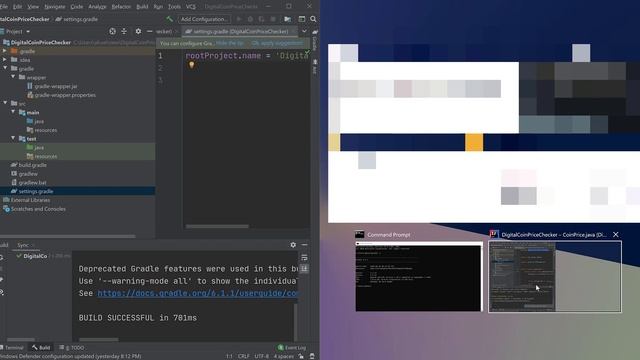The width and height of the screenshot is (640, 360).
Task: Collapse the src folder arrow
Action: click(x=4, y=103)
